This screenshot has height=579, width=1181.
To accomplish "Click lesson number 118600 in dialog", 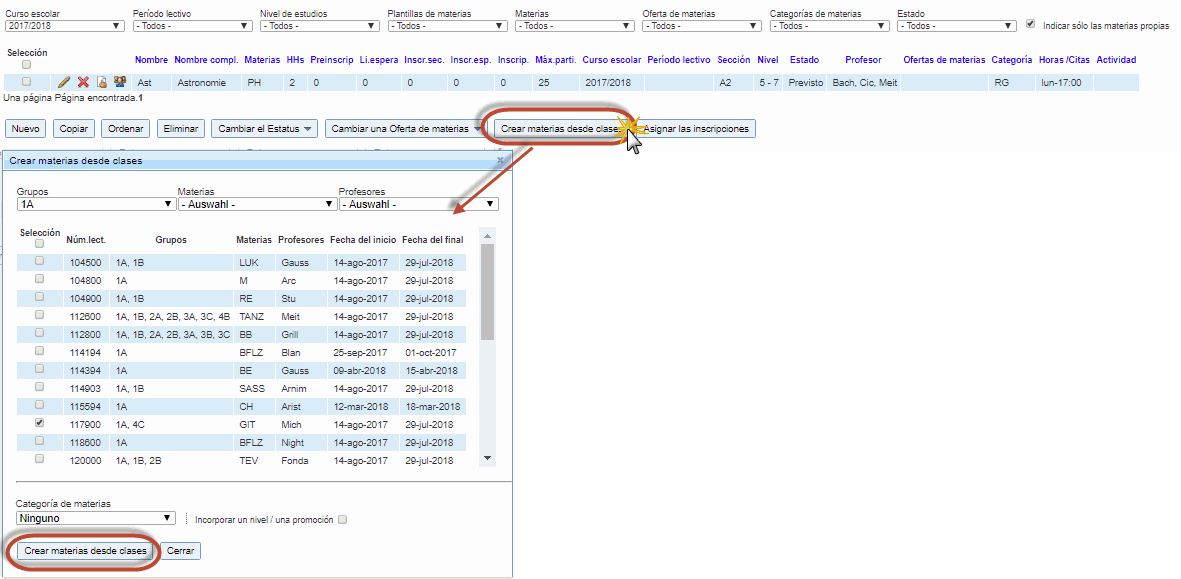I will pyautogui.click(x=85, y=443).
